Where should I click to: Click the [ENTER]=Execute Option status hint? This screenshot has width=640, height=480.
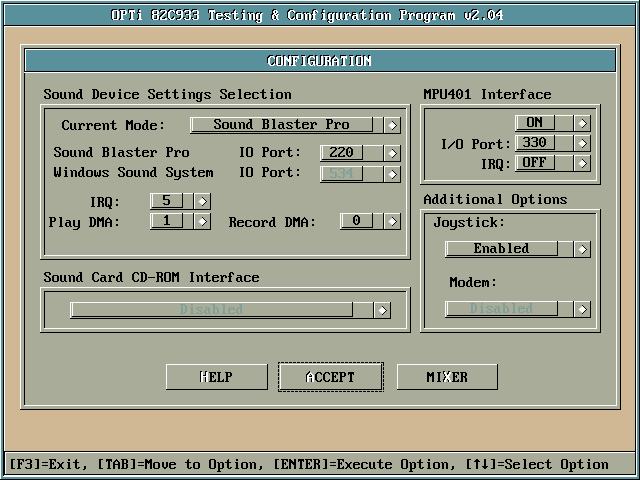click(364, 464)
